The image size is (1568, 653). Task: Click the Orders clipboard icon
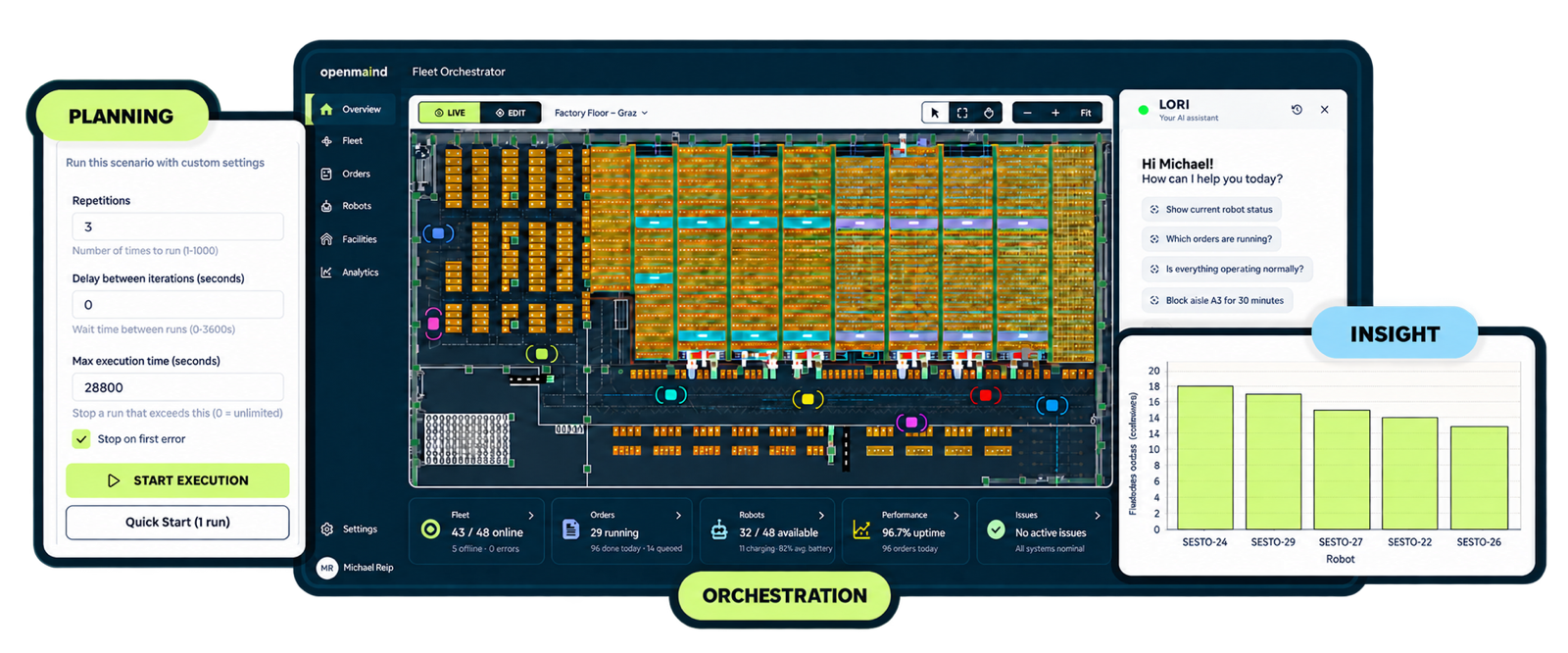pos(326,174)
